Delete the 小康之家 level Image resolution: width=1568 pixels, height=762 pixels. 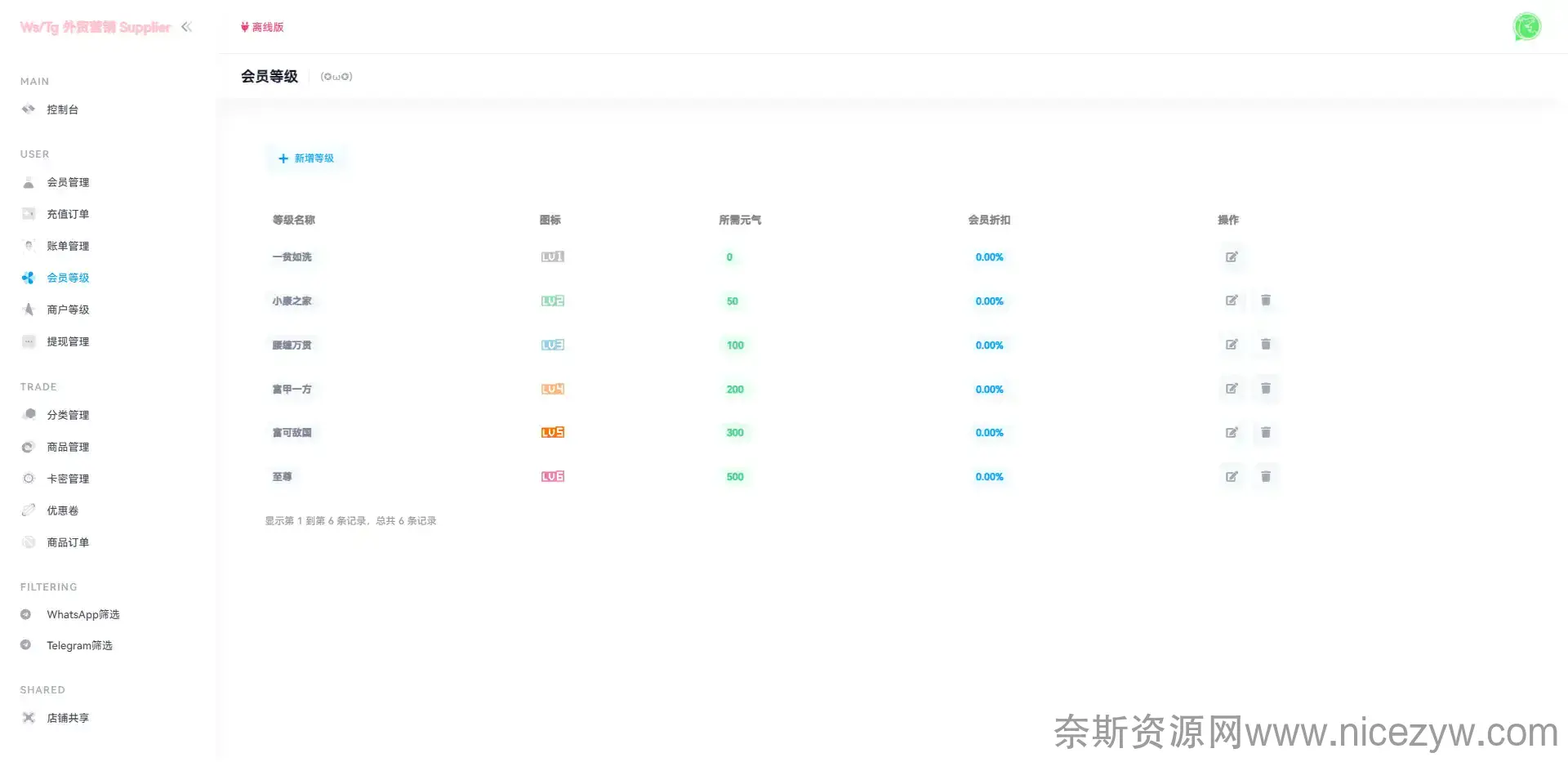tap(1266, 301)
